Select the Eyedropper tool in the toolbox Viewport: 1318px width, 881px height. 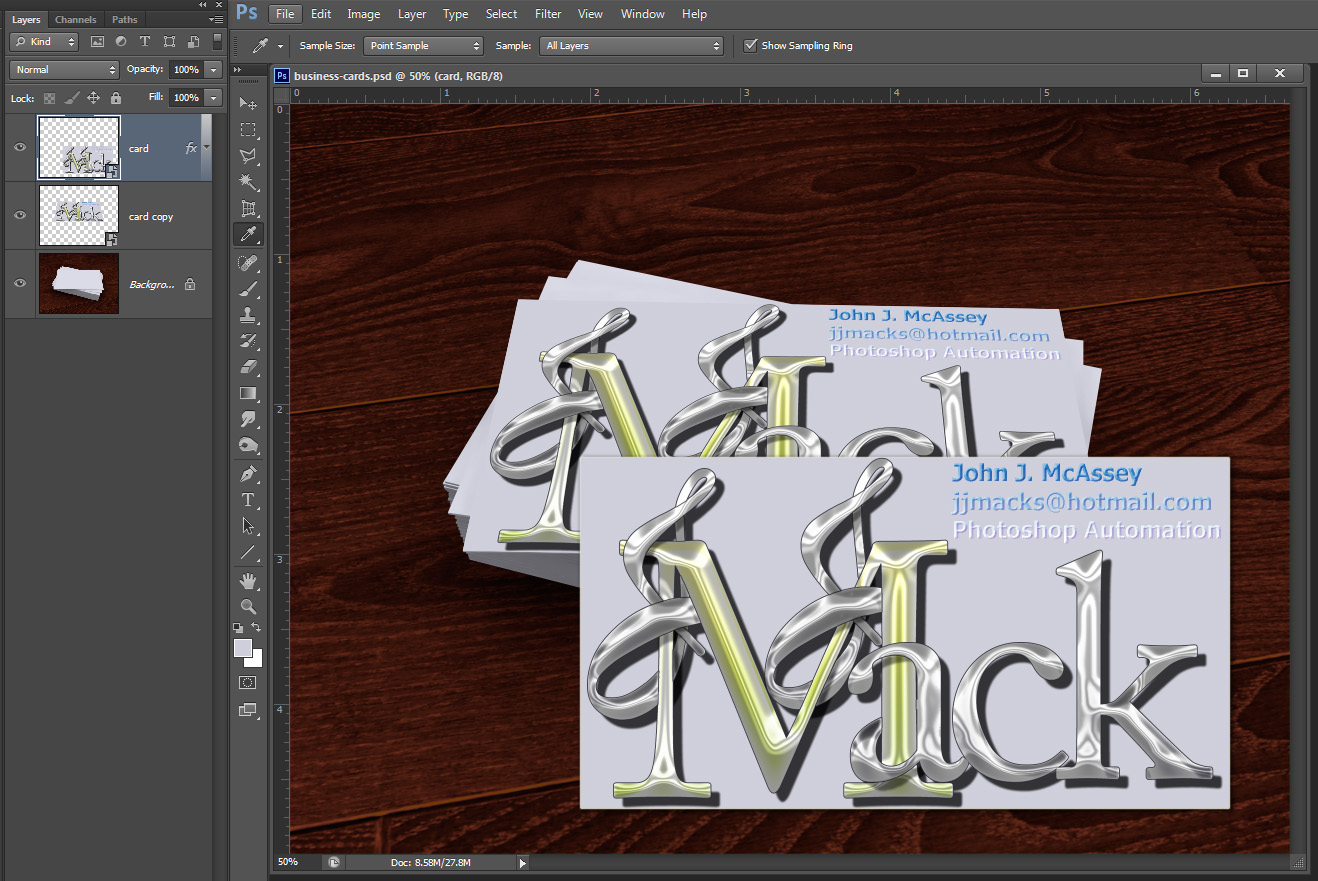(x=248, y=235)
